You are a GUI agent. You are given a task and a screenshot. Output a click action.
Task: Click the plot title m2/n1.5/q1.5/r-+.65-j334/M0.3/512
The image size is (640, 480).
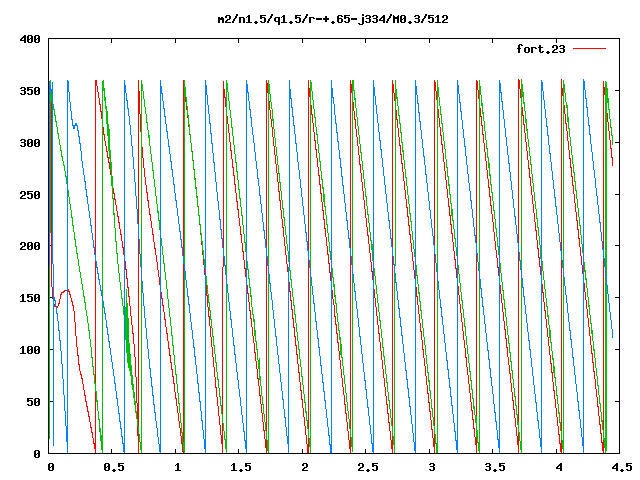[x=333, y=19]
